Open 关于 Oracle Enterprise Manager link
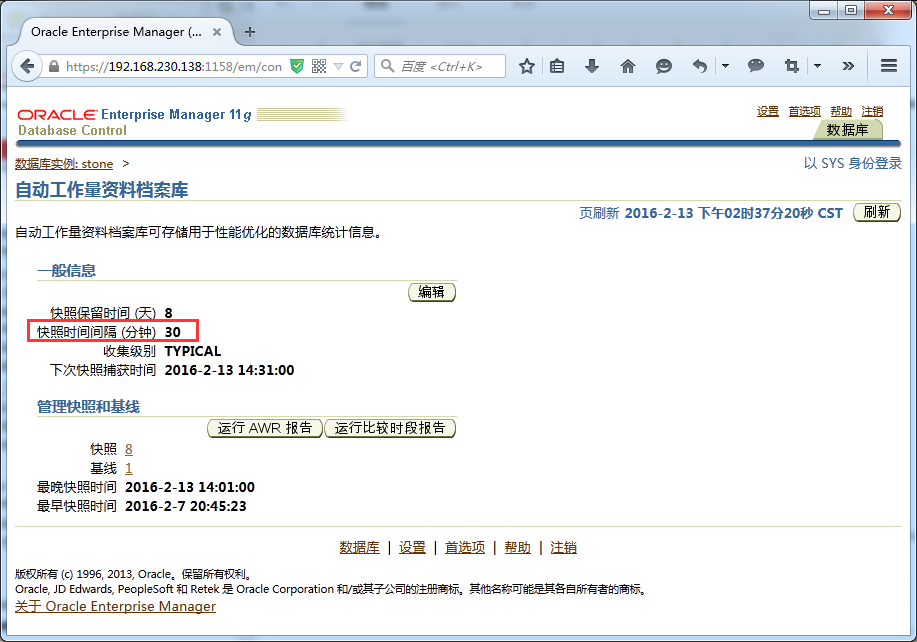The height and width of the screenshot is (642, 917). 115,606
